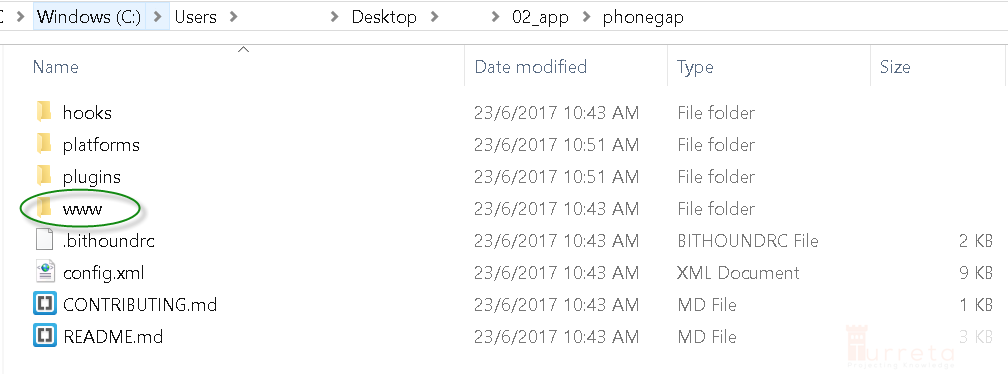This screenshot has width=1008, height=374.
Task: Sort files by Name column header
Action: pos(55,67)
